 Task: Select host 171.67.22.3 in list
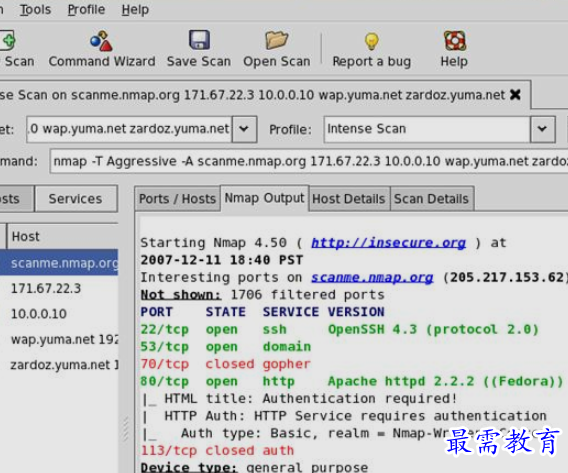tap(59, 289)
